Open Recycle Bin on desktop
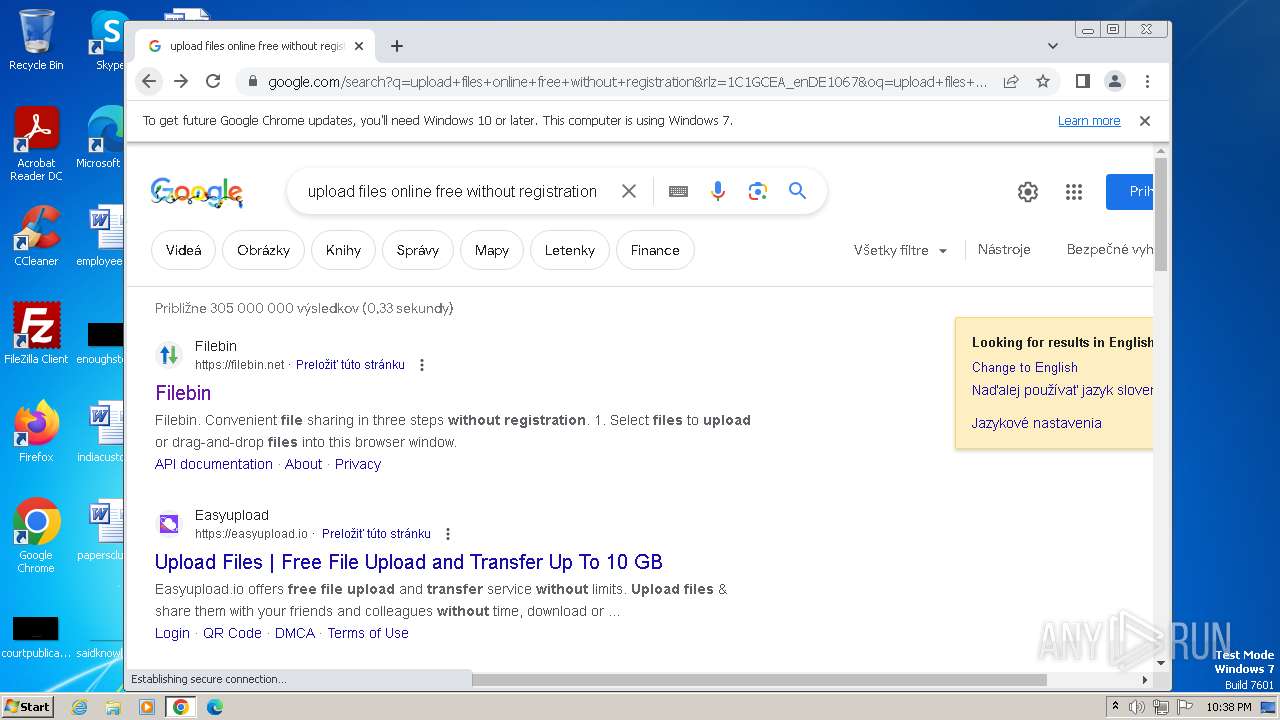Viewport: 1280px width, 720px height. 36,40
